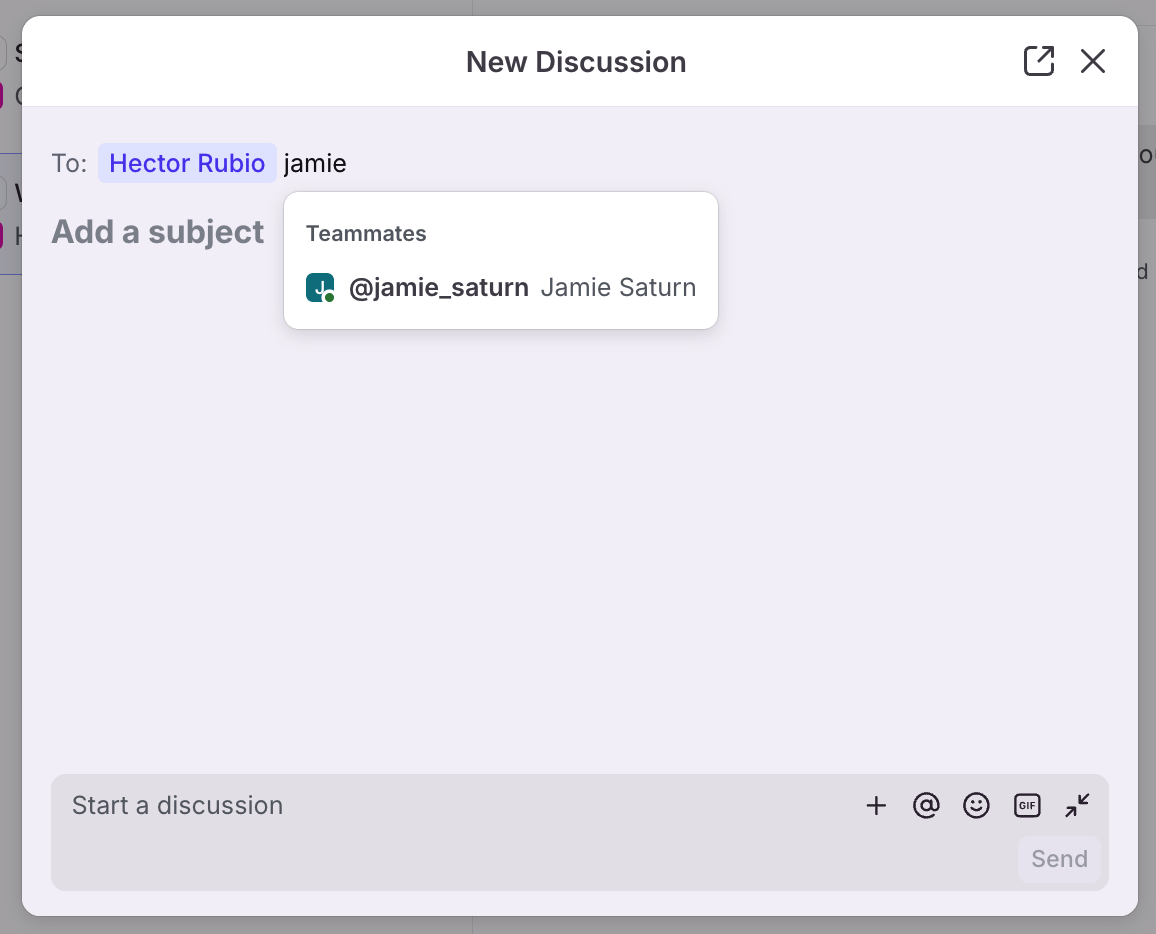Viewport: 1156px width, 934px height.
Task: Click the green online status dot
Action: [330, 297]
